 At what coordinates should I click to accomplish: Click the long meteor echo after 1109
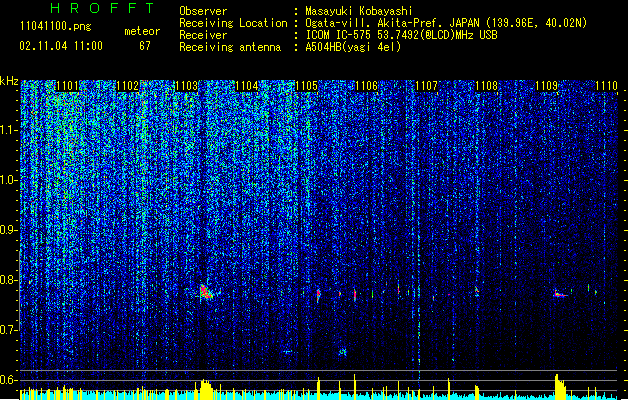coord(560,294)
